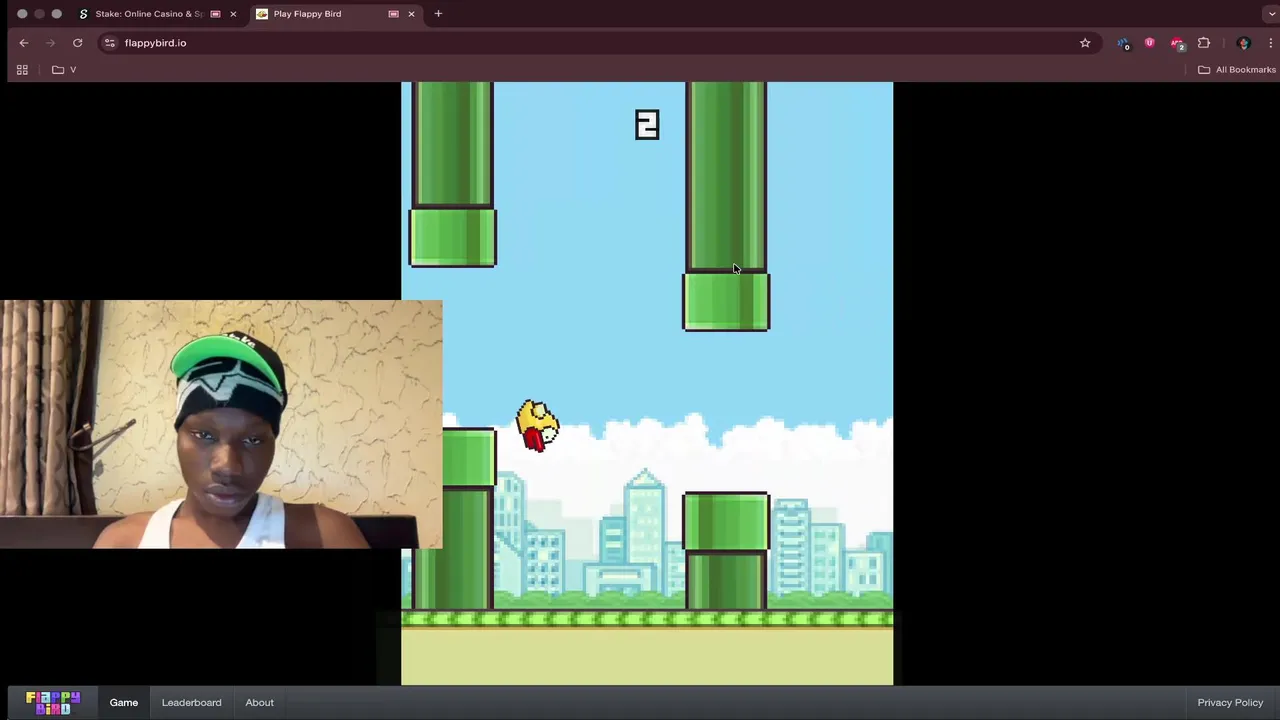Click the webcam overlay video
Image resolution: width=1280 pixels, height=720 pixels.
[221, 424]
